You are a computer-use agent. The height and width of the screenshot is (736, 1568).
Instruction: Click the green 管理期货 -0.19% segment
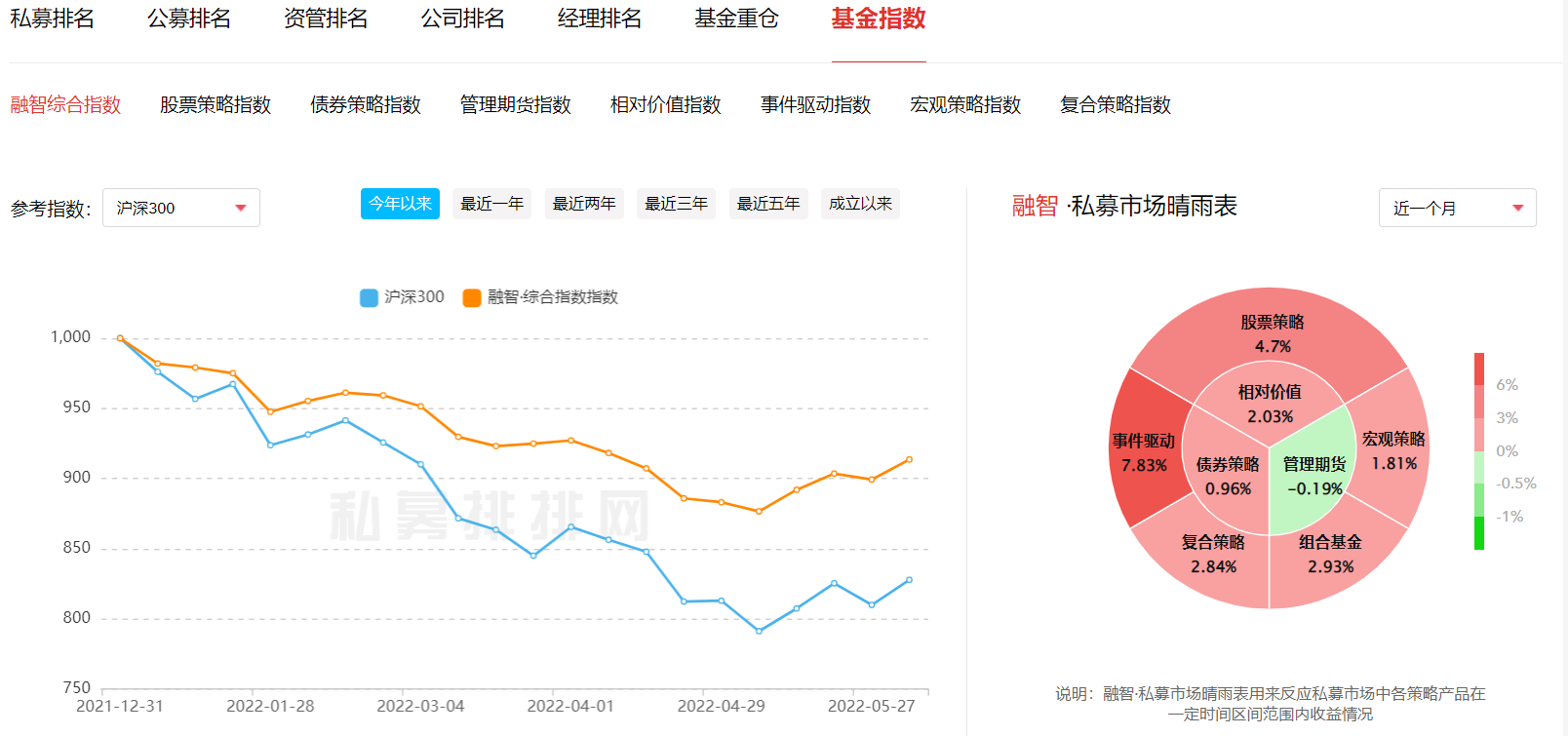1313,476
